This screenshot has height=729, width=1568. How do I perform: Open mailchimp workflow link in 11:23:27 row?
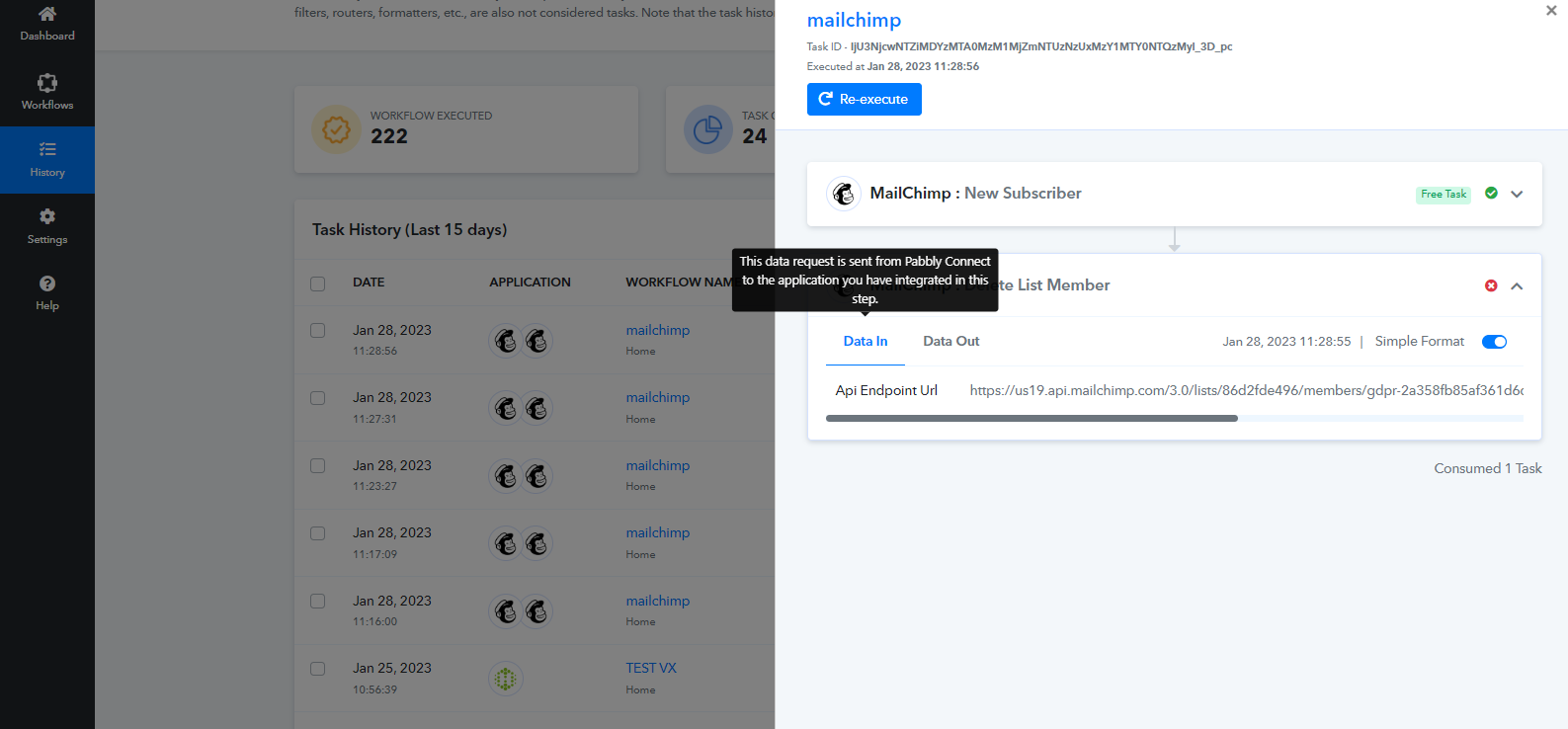pyautogui.click(x=658, y=465)
